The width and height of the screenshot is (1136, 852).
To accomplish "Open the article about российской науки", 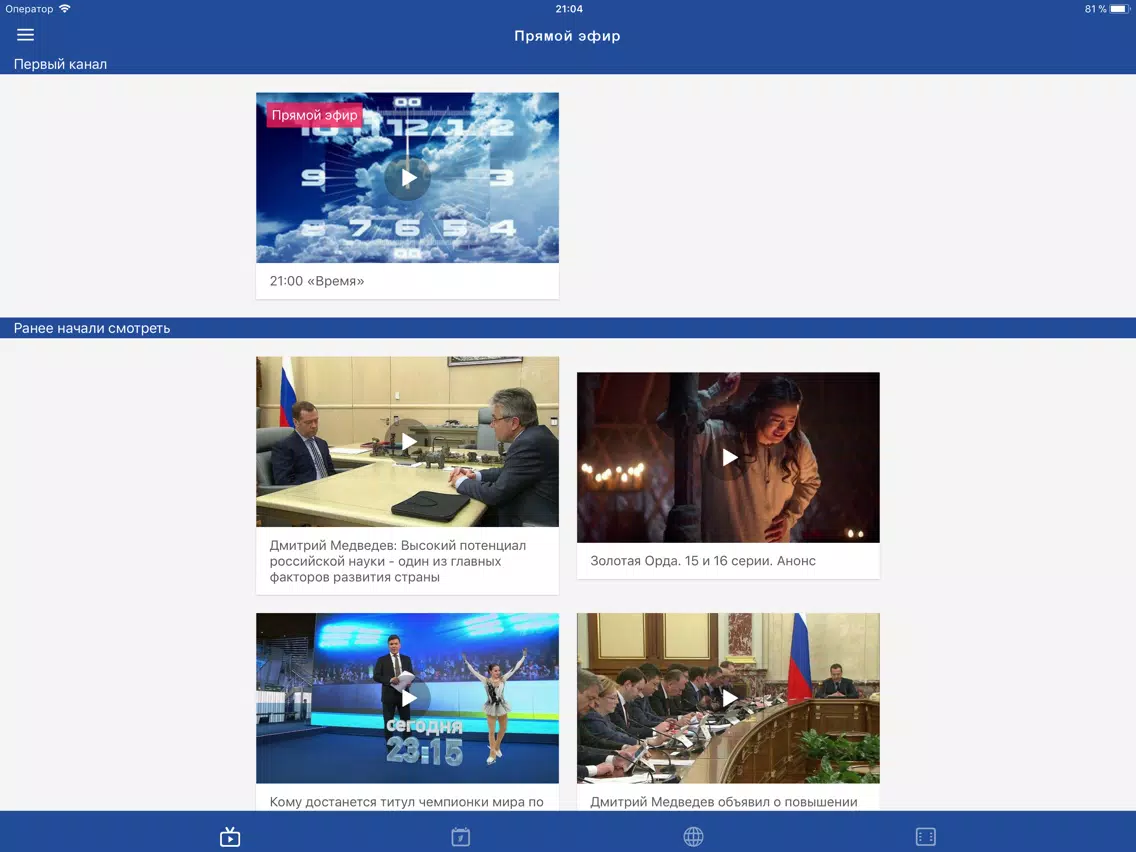I will 398,561.
